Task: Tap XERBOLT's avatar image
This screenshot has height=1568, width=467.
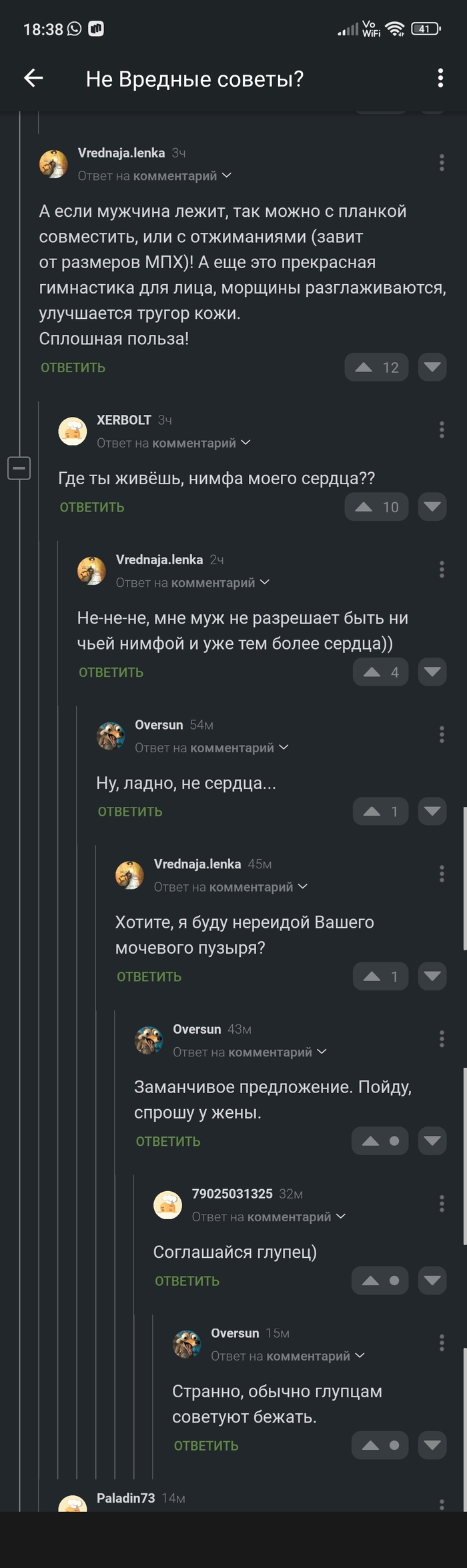Action: point(73,431)
